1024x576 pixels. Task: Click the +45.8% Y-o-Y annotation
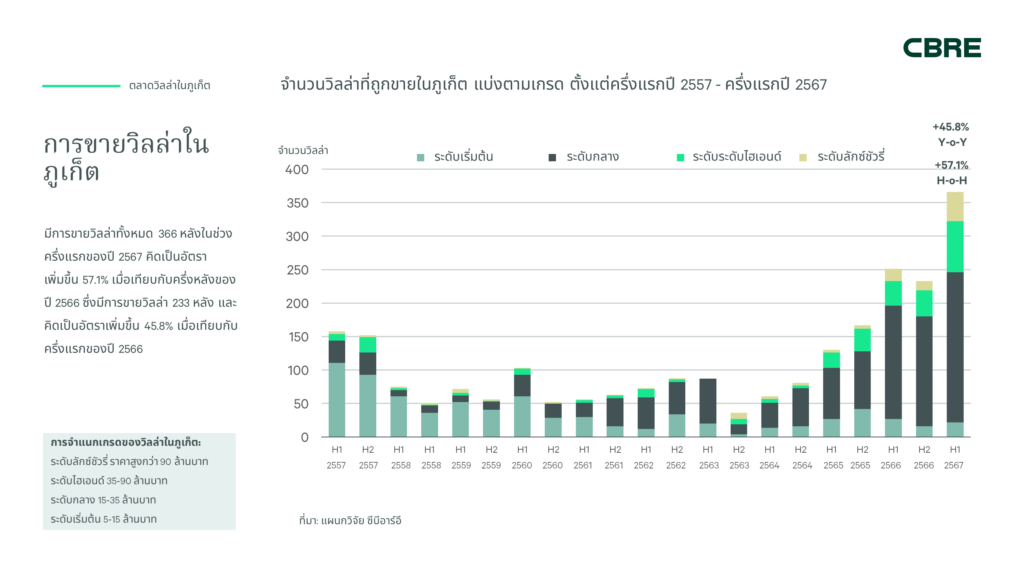[x=951, y=135]
